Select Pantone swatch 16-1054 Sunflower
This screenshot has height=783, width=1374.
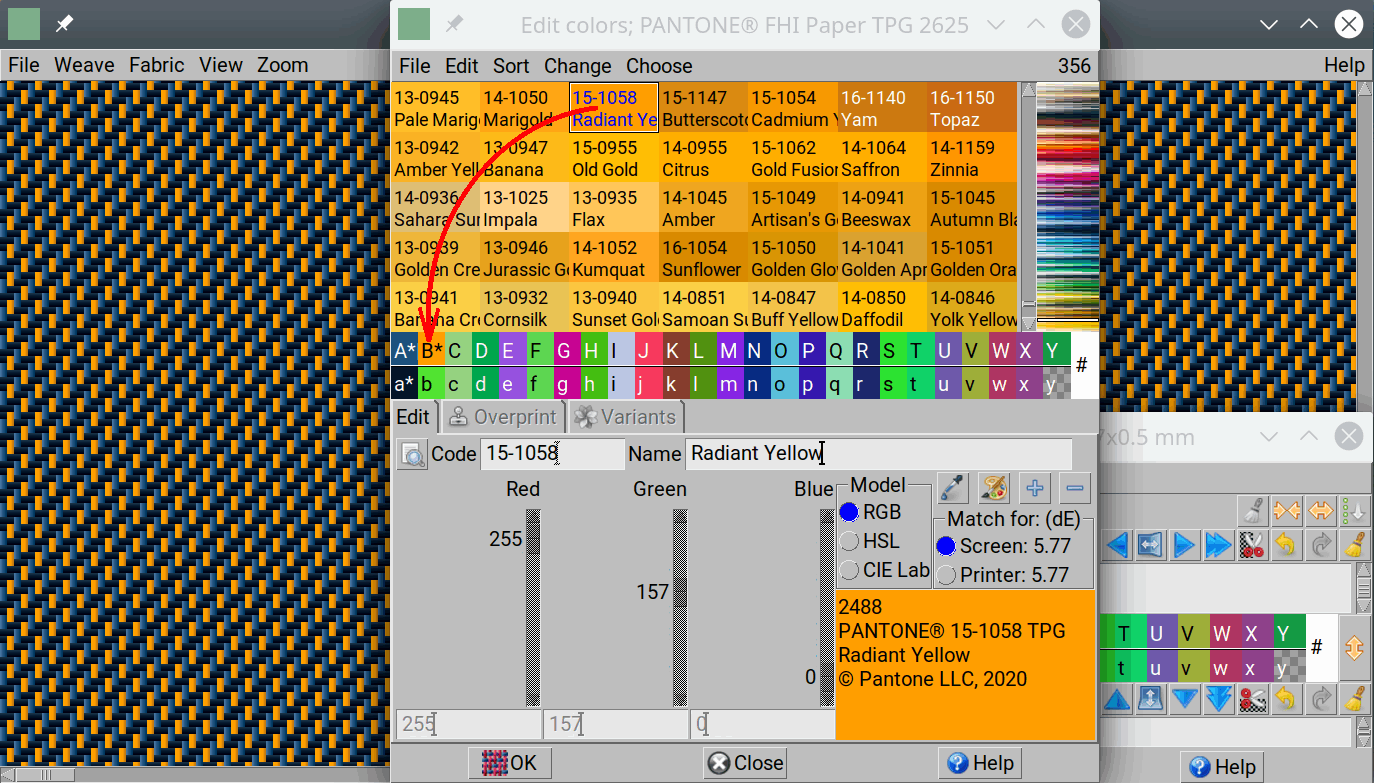point(703,258)
